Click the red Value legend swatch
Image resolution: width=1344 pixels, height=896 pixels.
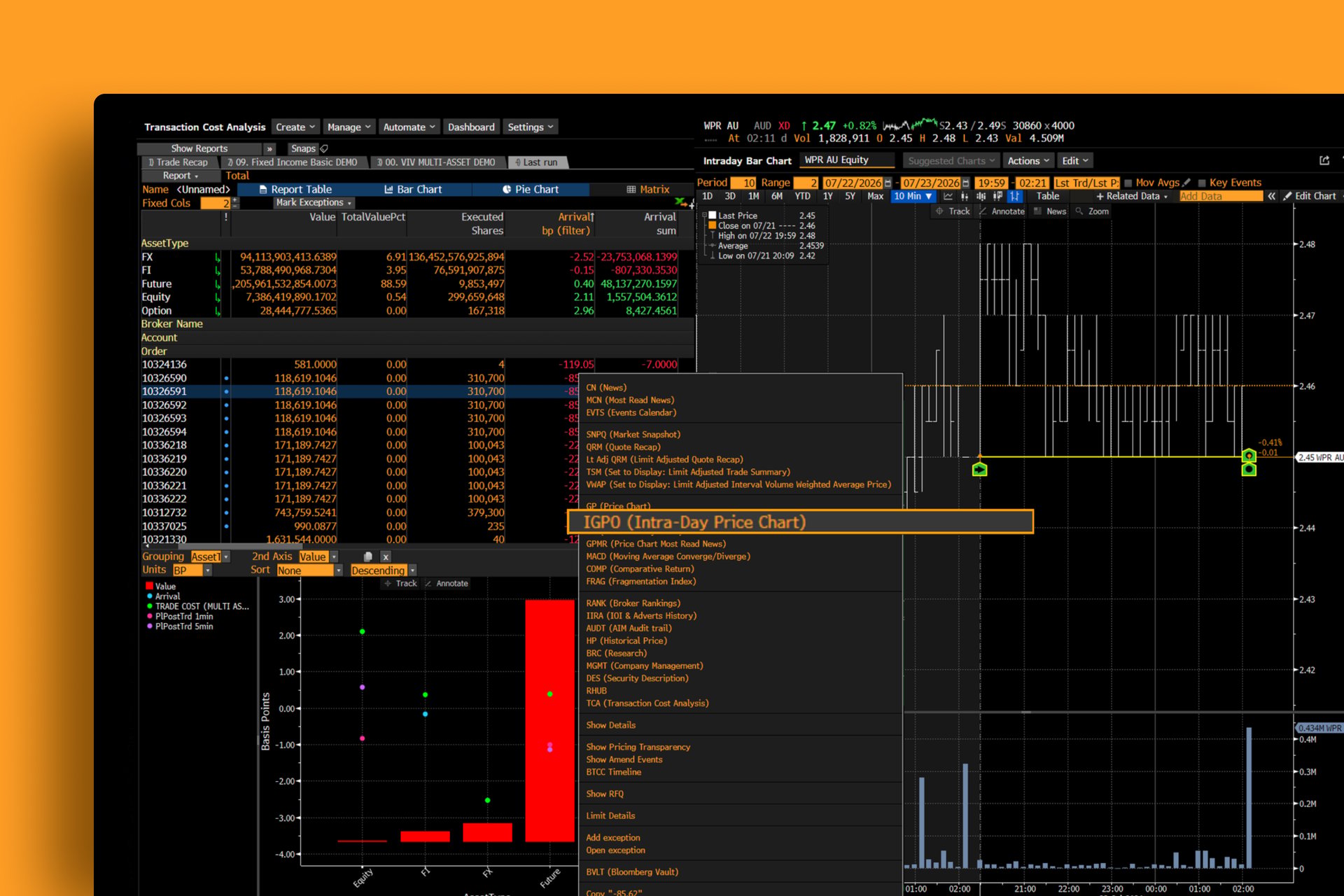pos(149,587)
